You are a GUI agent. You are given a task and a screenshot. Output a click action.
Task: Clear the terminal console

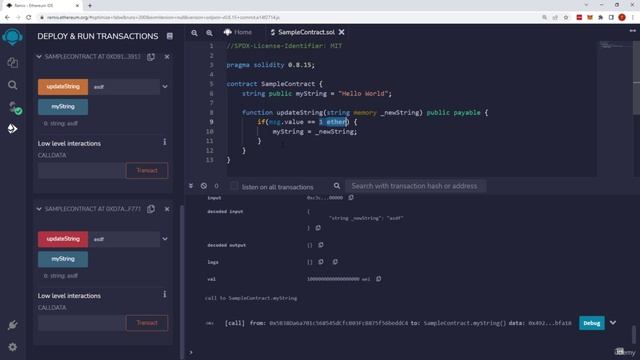pyautogui.click(x=204, y=186)
